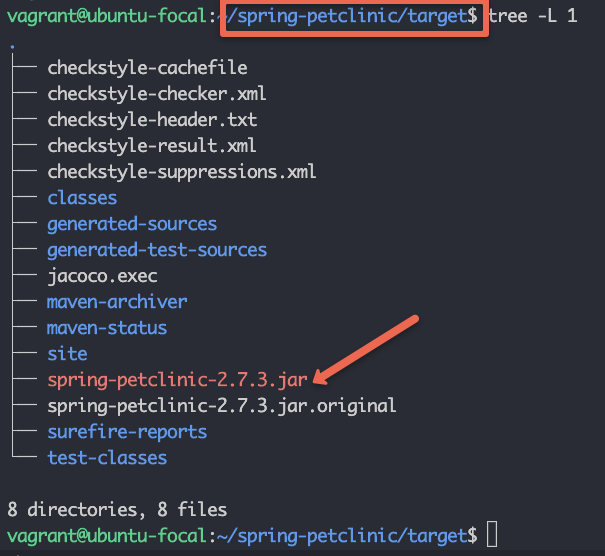Select checkstyle-checker.xml in the tree output
The height and width of the screenshot is (556, 605).
157,94
